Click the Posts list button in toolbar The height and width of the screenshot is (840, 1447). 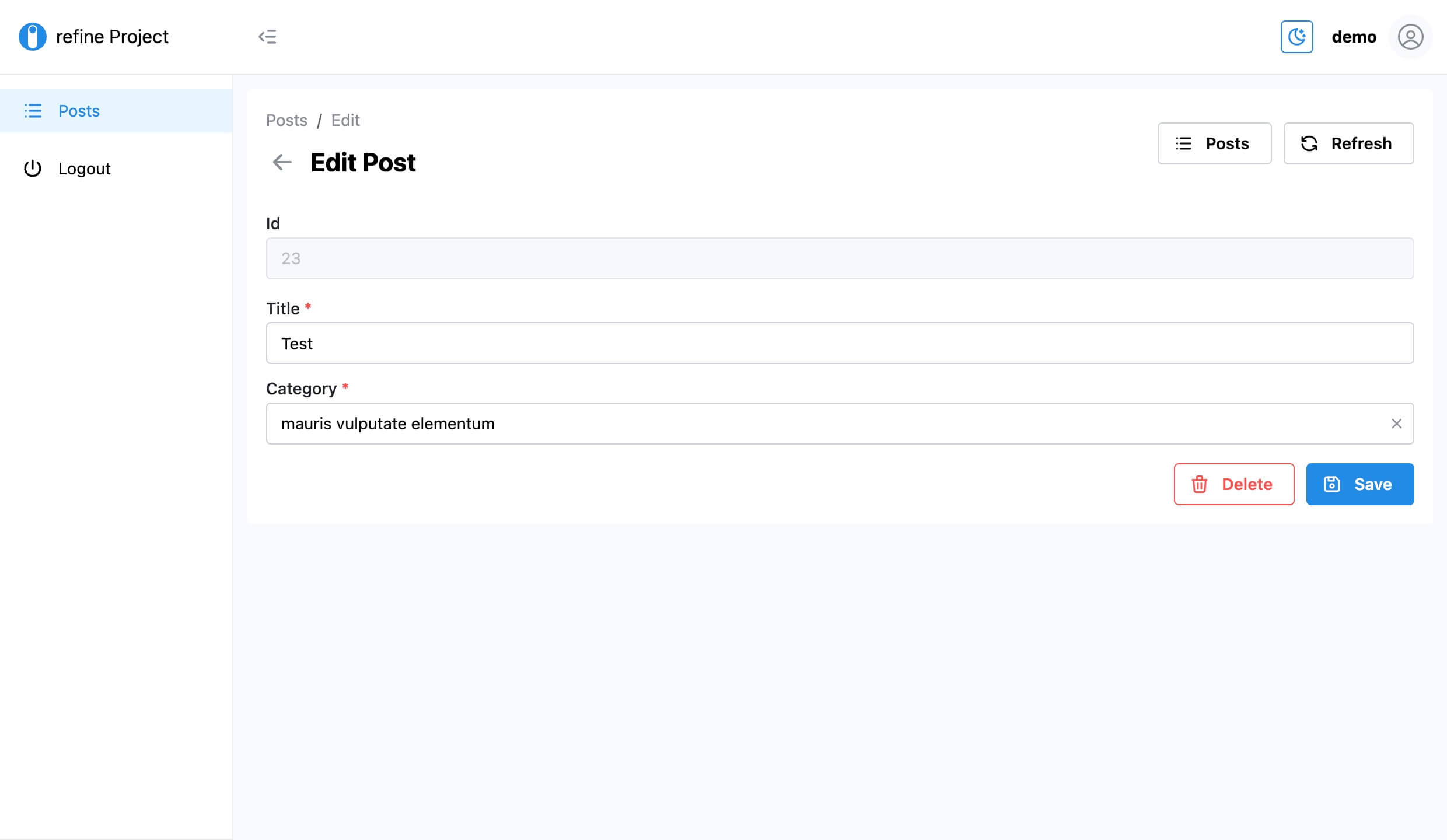1214,142
